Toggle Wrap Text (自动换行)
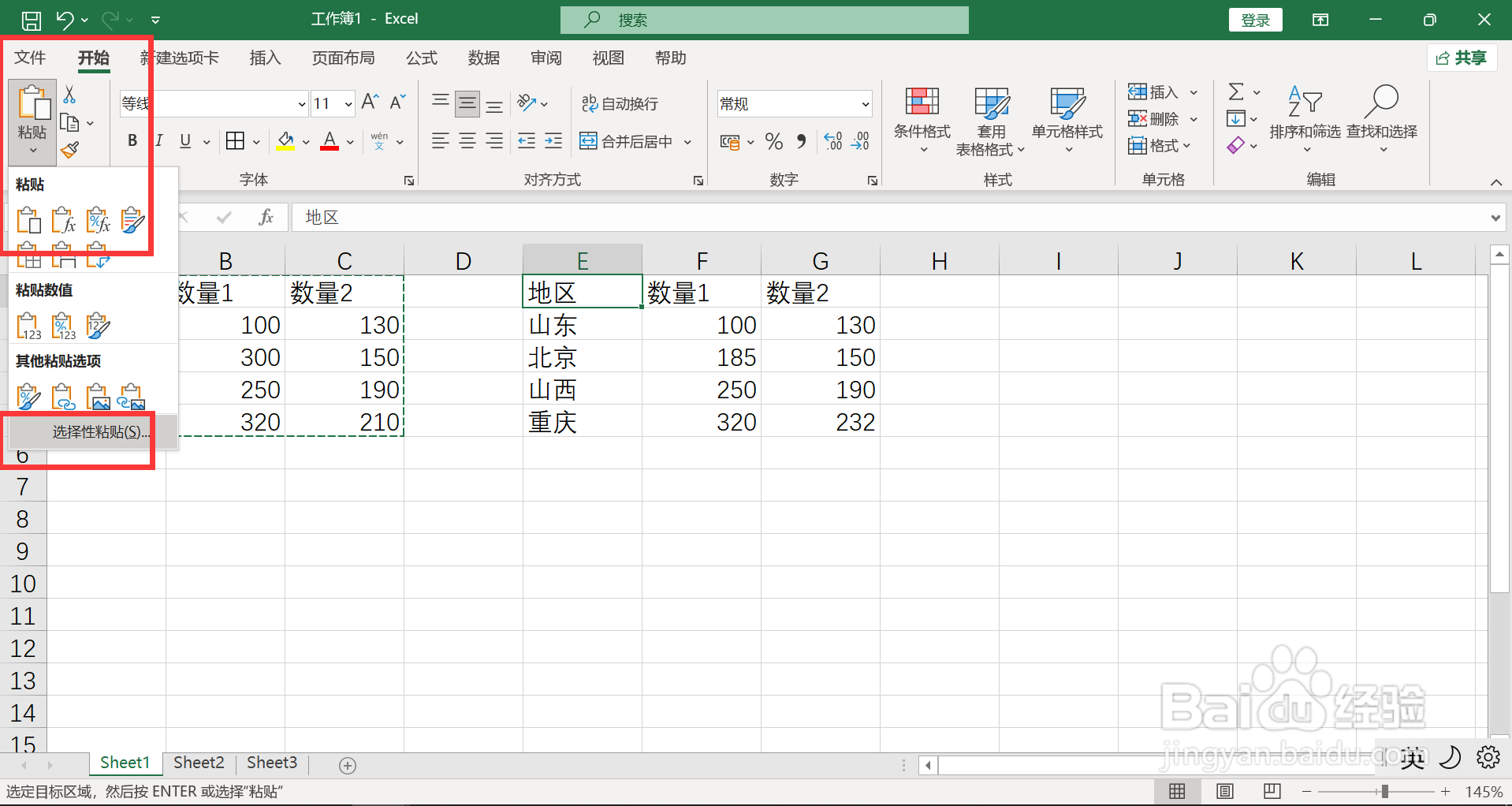 (x=620, y=103)
